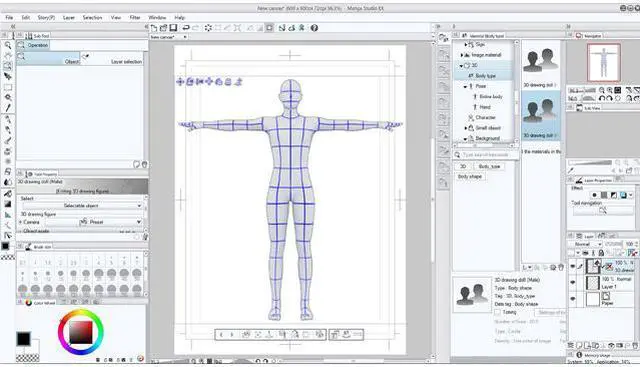Click the 3D tag button
Image resolution: width=640 pixels, height=367 pixels.
[463, 167]
